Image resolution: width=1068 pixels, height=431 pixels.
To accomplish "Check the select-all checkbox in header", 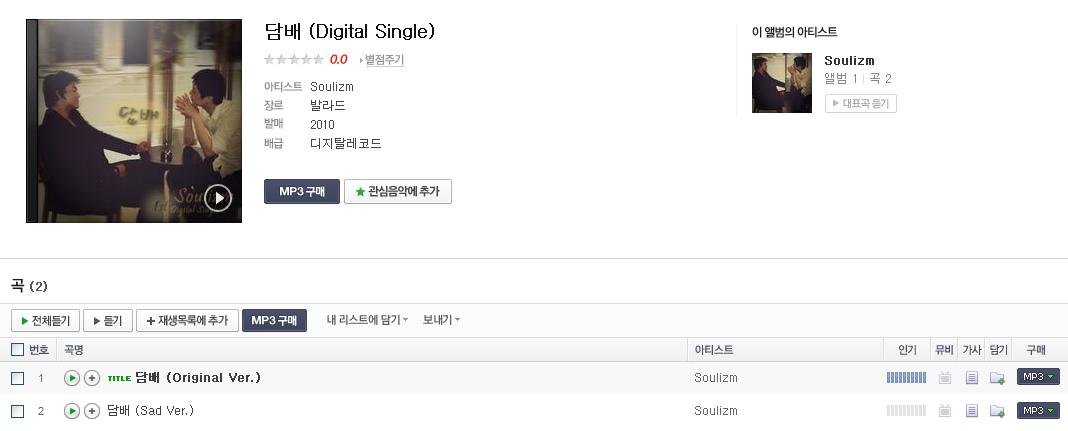I will coord(18,350).
